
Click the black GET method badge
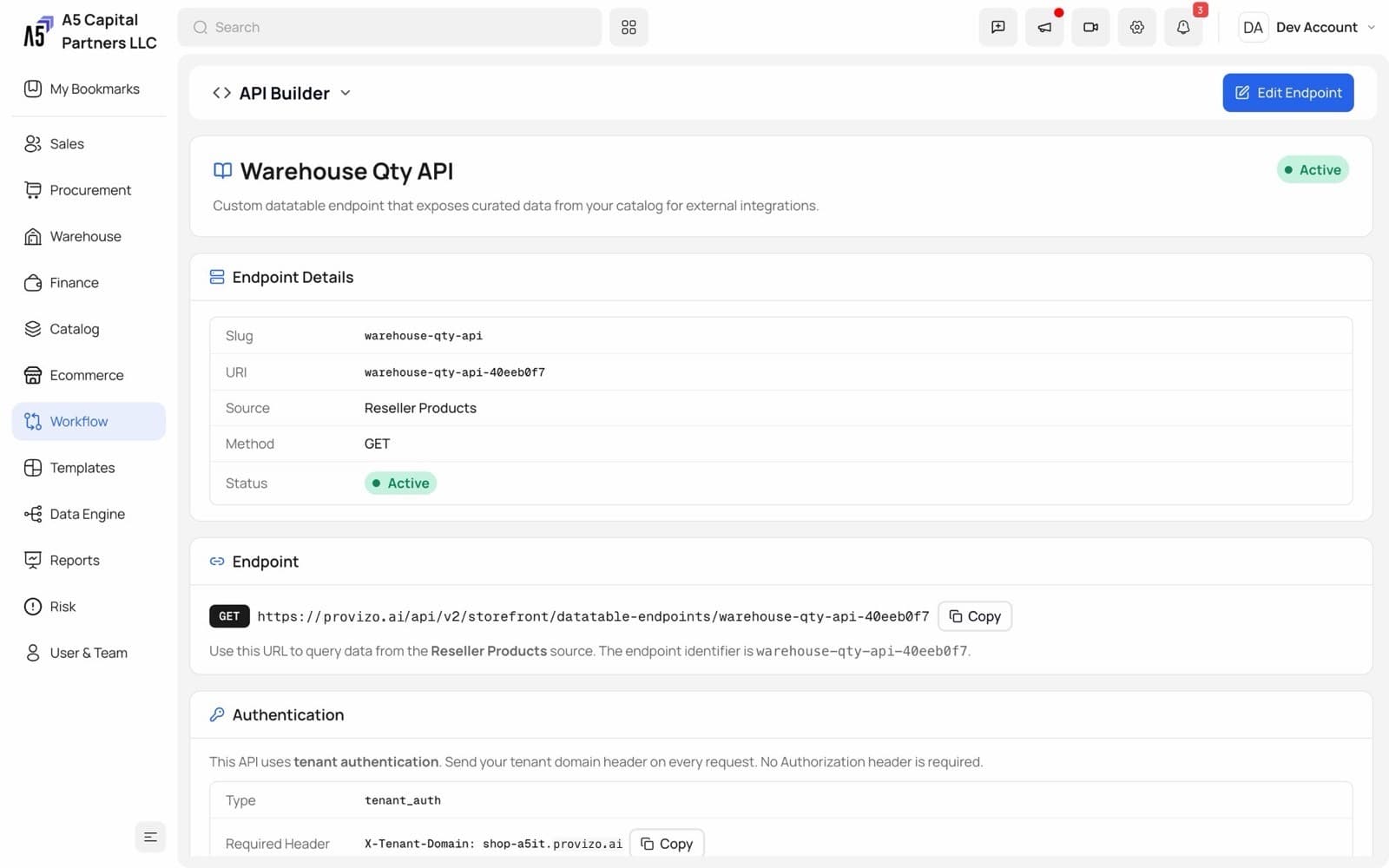click(x=229, y=616)
